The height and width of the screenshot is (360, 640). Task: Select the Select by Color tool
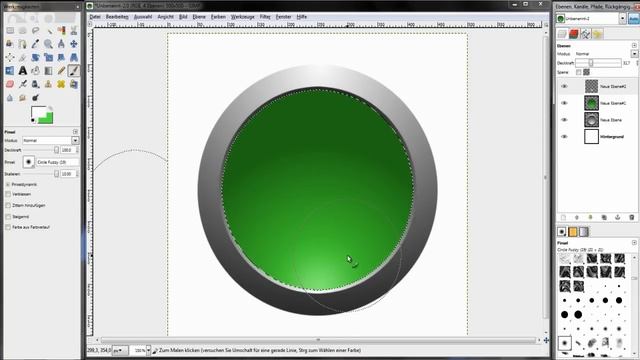click(61, 30)
